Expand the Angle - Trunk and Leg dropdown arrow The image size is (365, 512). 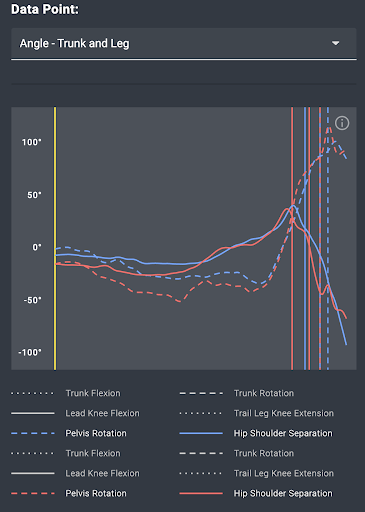pyautogui.click(x=335, y=43)
